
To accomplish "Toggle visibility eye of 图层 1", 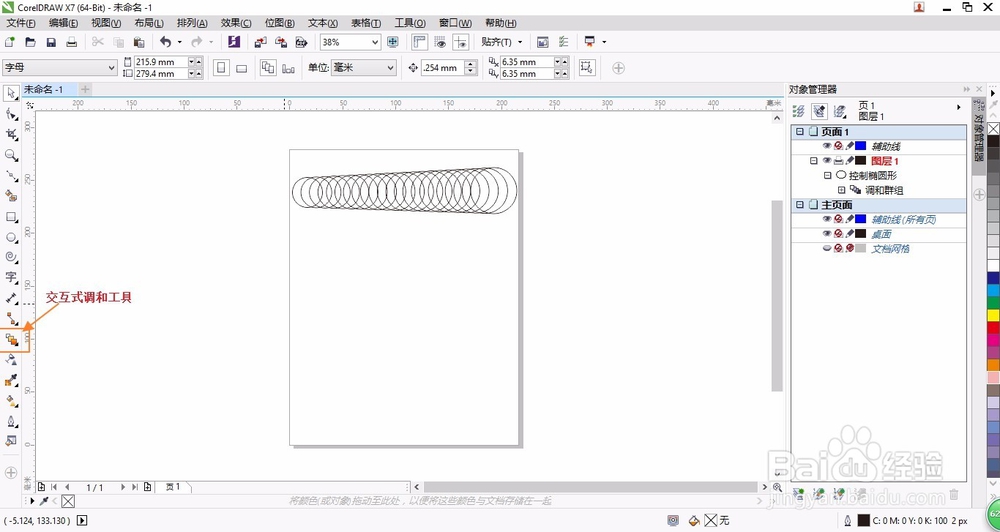I will click(x=827, y=161).
